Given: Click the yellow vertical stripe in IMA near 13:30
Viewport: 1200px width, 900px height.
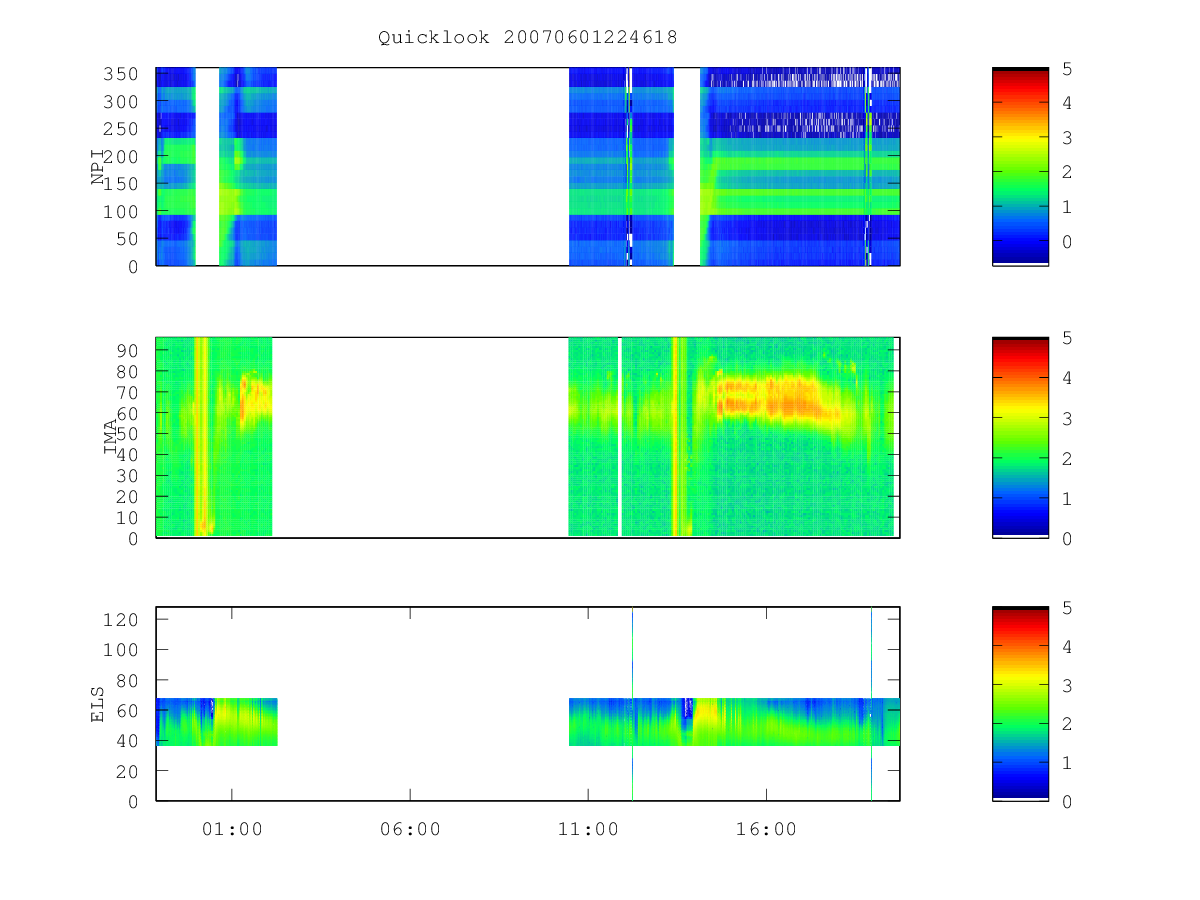Looking at the screenshot, I should (x=679, y=437).
